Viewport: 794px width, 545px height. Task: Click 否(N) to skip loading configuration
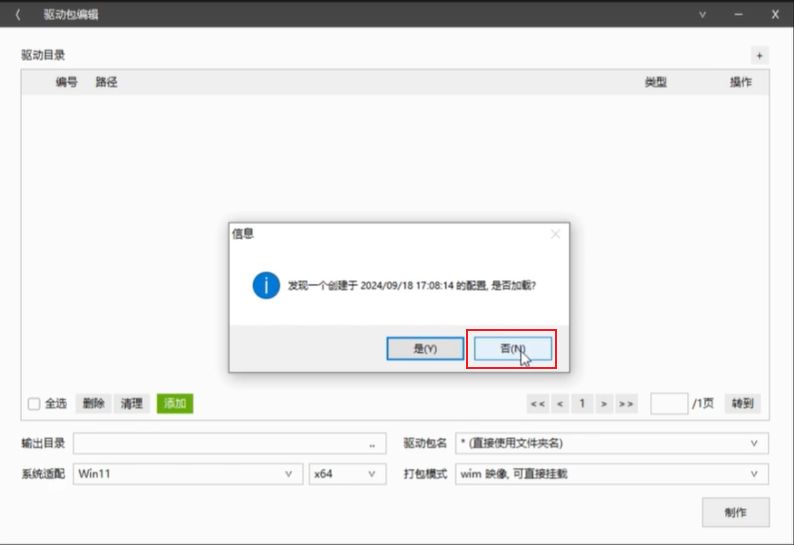511,348
